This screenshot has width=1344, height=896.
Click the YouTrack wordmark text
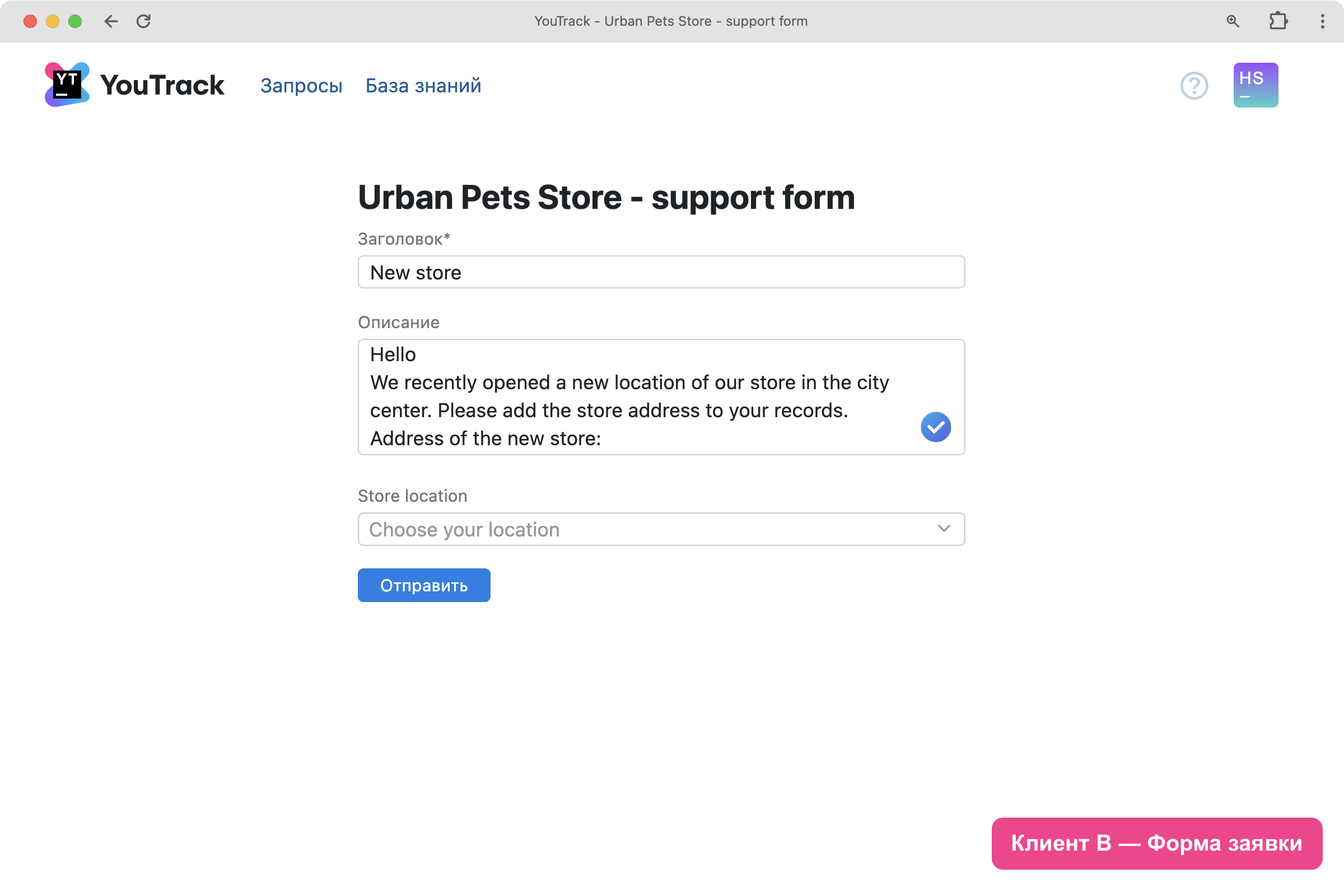click(162, 85)
